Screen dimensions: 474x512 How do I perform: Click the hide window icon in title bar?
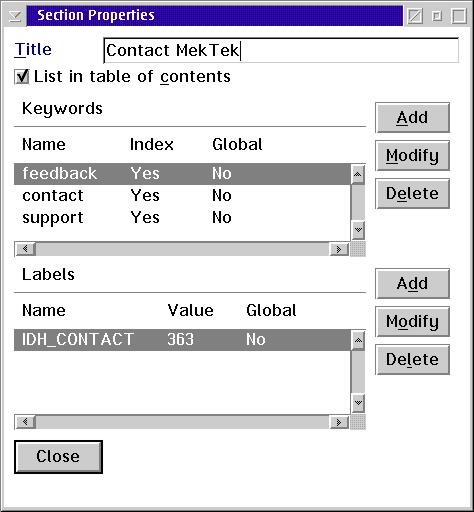(x=415, y=16)
